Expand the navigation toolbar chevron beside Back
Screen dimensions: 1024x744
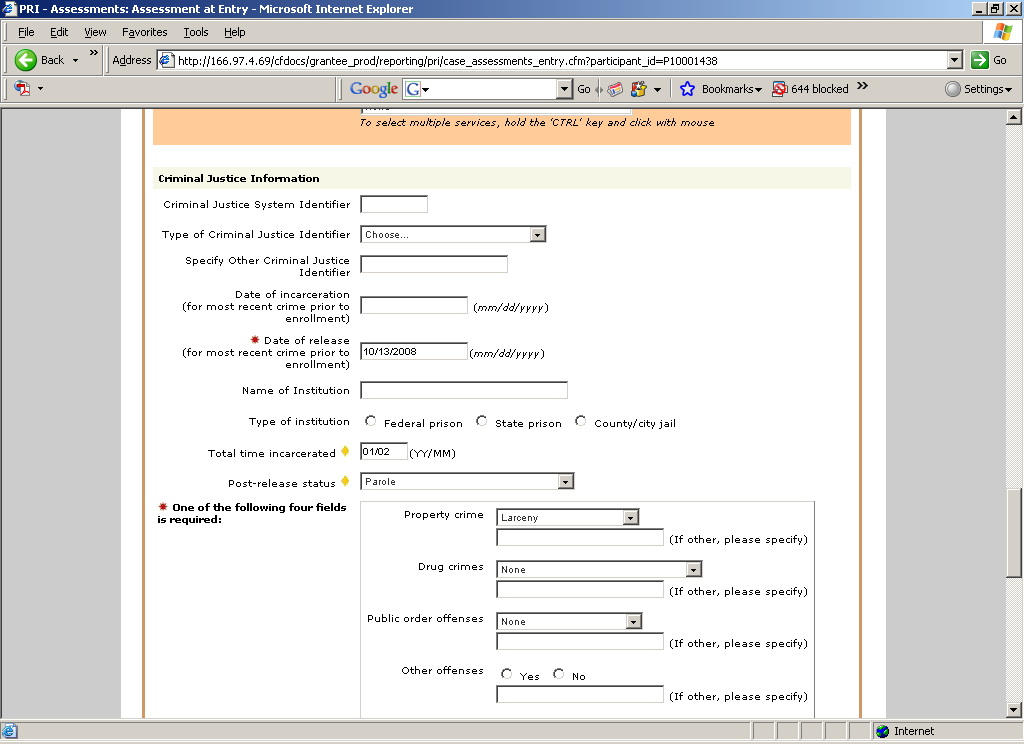click(93, 52)
